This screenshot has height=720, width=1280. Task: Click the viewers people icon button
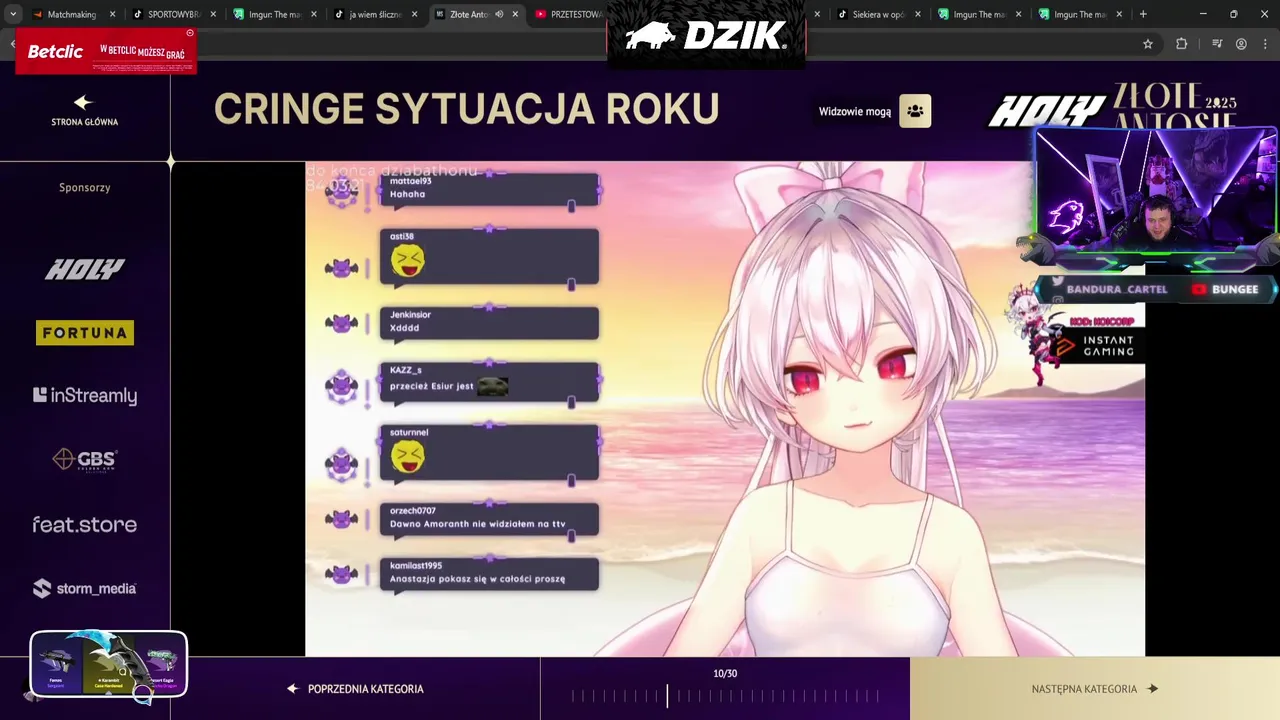tap(915, 111)
